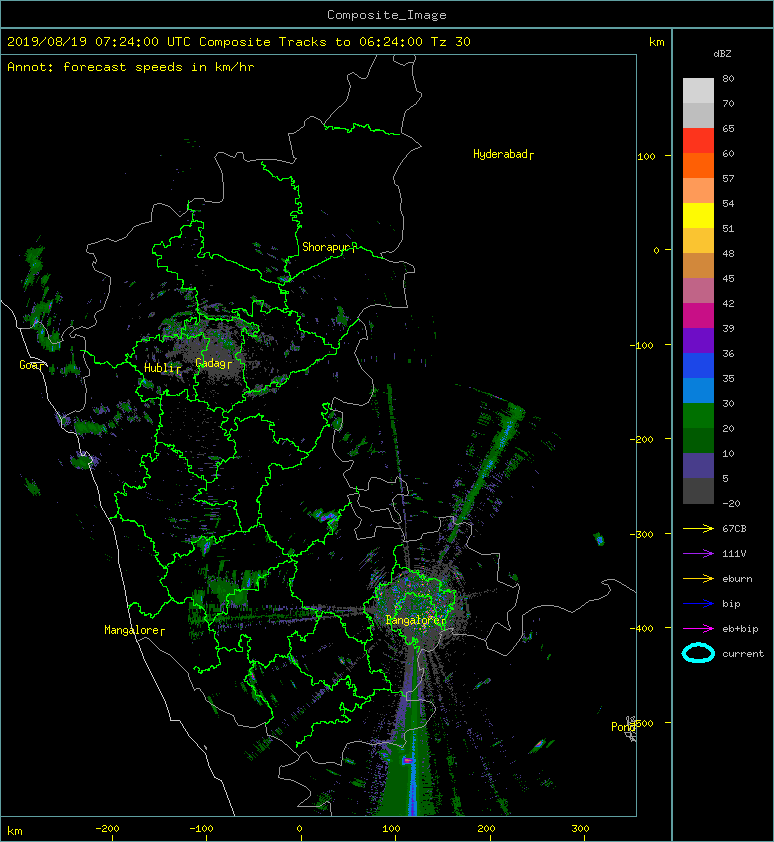Click the eb+bip legend label
774x842 pixels.
tap(740, 628)
